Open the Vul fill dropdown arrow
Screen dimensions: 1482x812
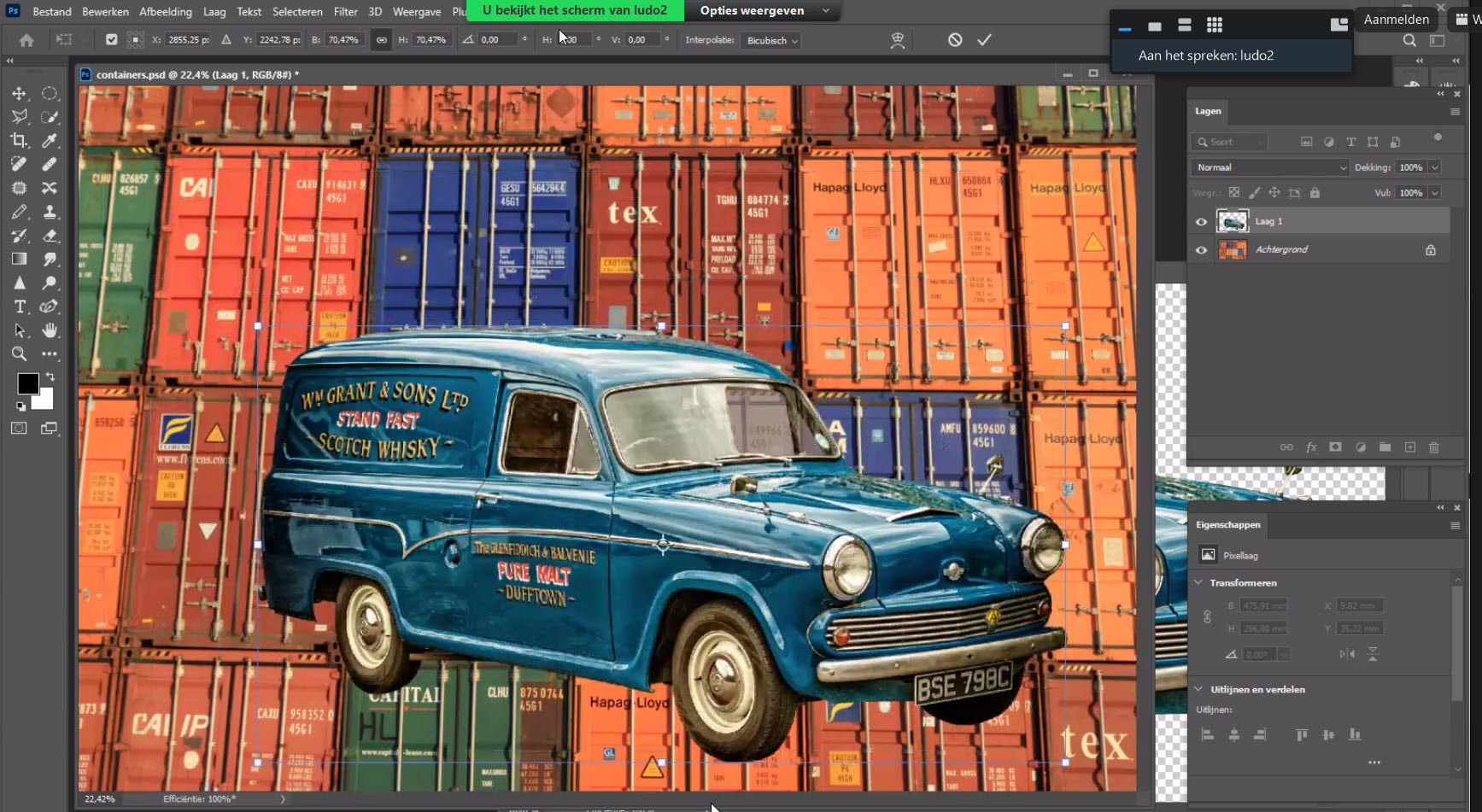click(x=1435, y=193)
